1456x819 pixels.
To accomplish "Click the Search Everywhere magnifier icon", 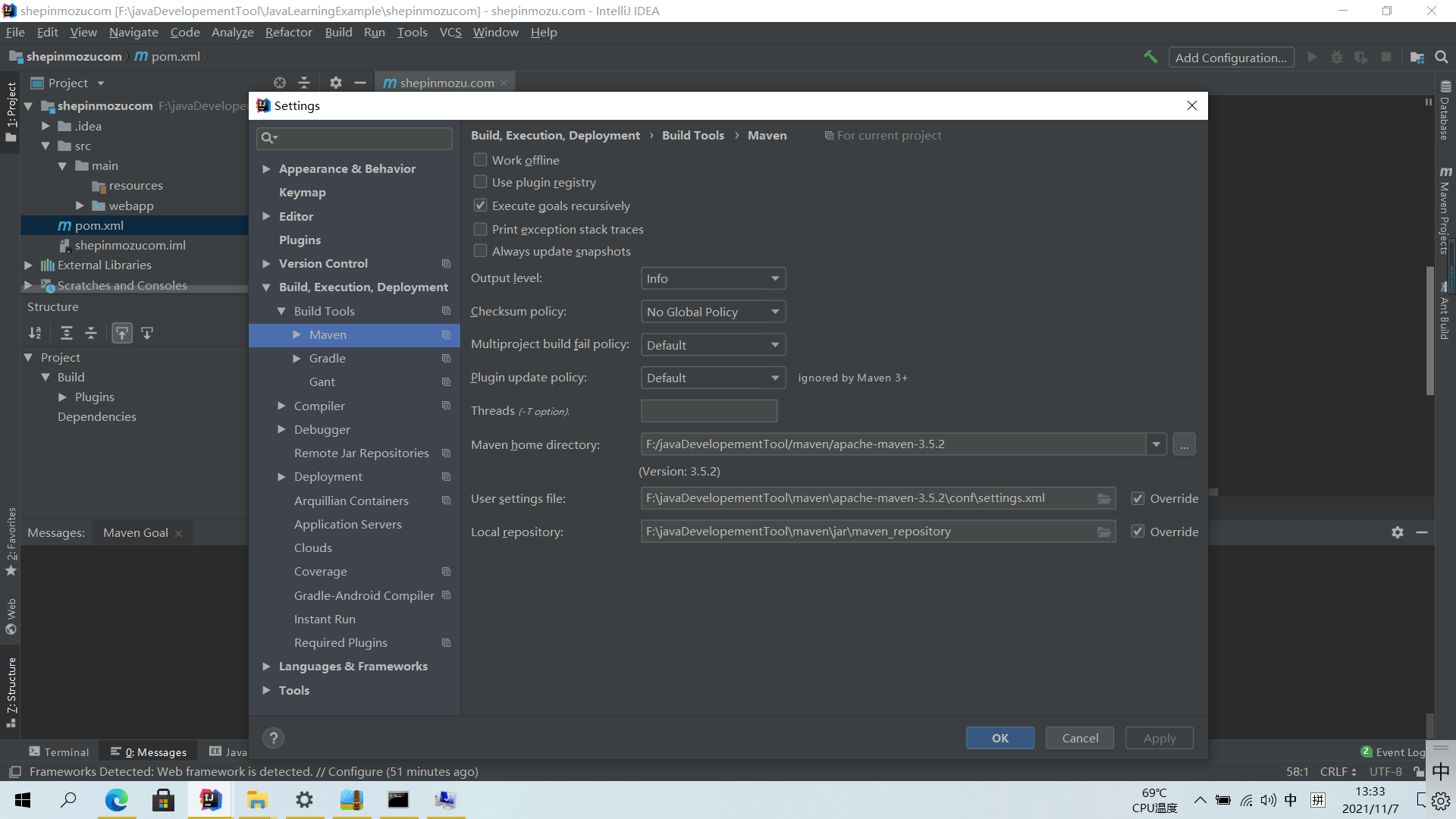I will tap(1442, 57).
